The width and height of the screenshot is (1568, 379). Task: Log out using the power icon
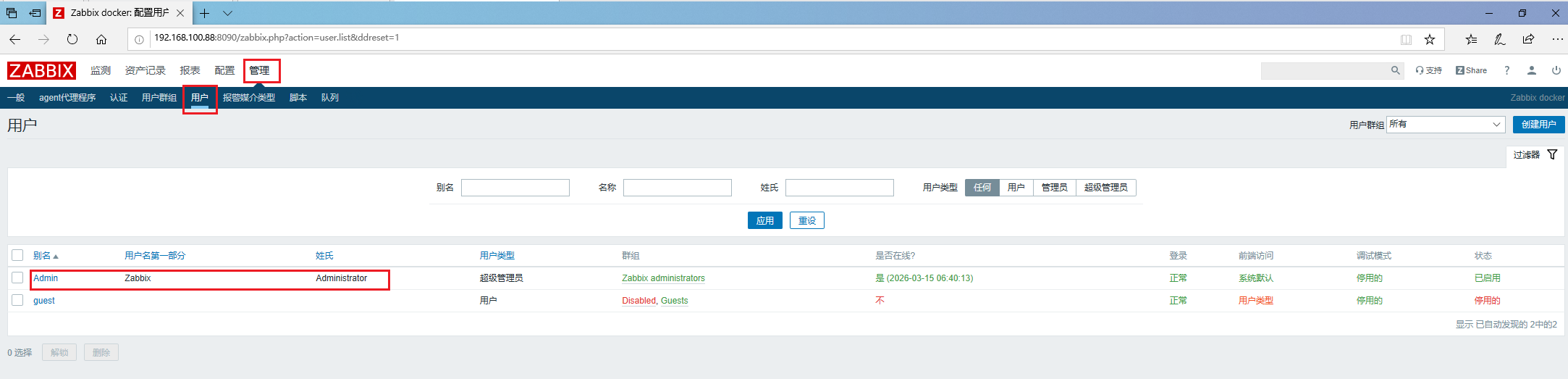pos(1556,70)
